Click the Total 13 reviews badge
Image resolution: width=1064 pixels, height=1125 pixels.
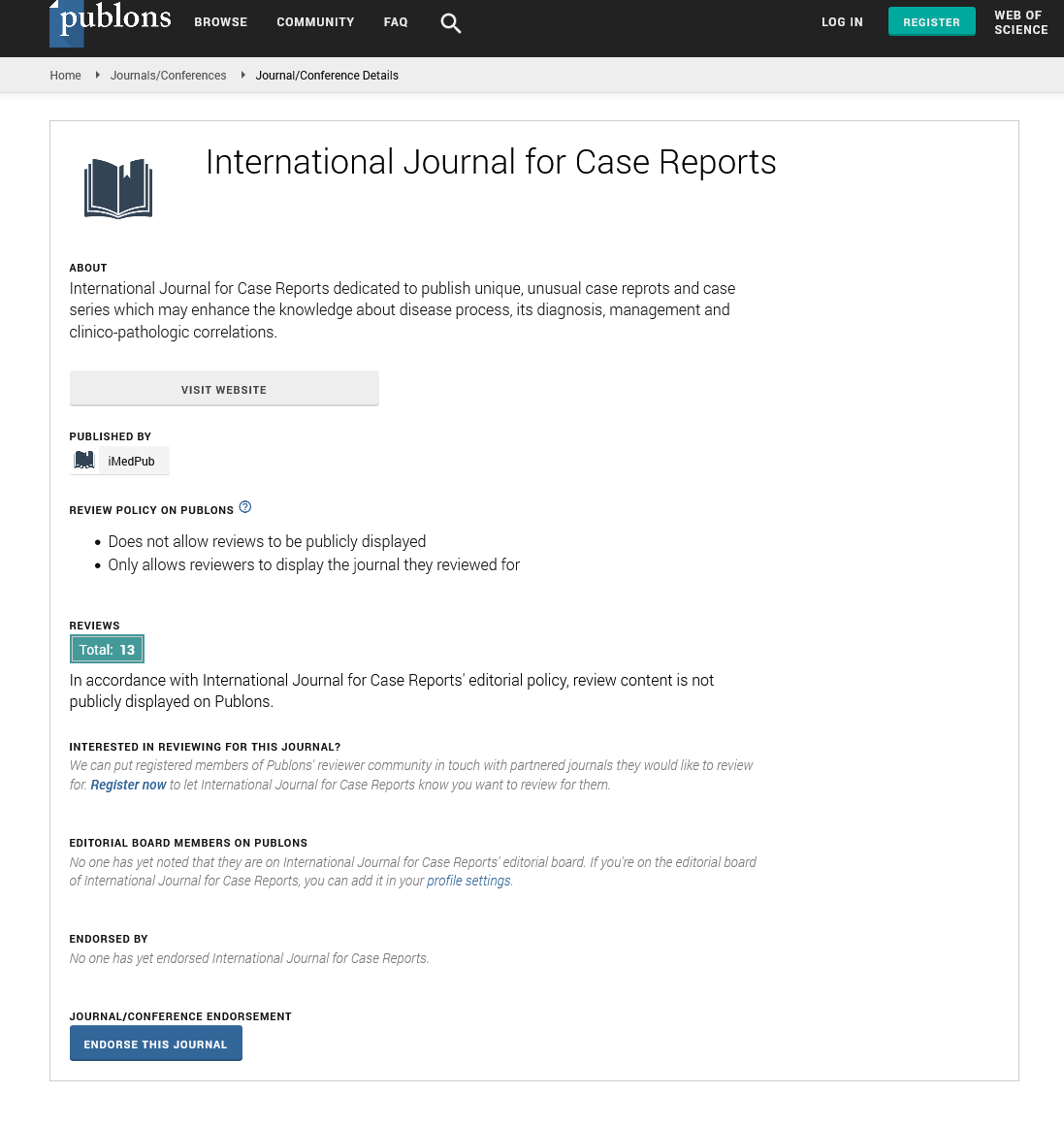coord(107,650)
